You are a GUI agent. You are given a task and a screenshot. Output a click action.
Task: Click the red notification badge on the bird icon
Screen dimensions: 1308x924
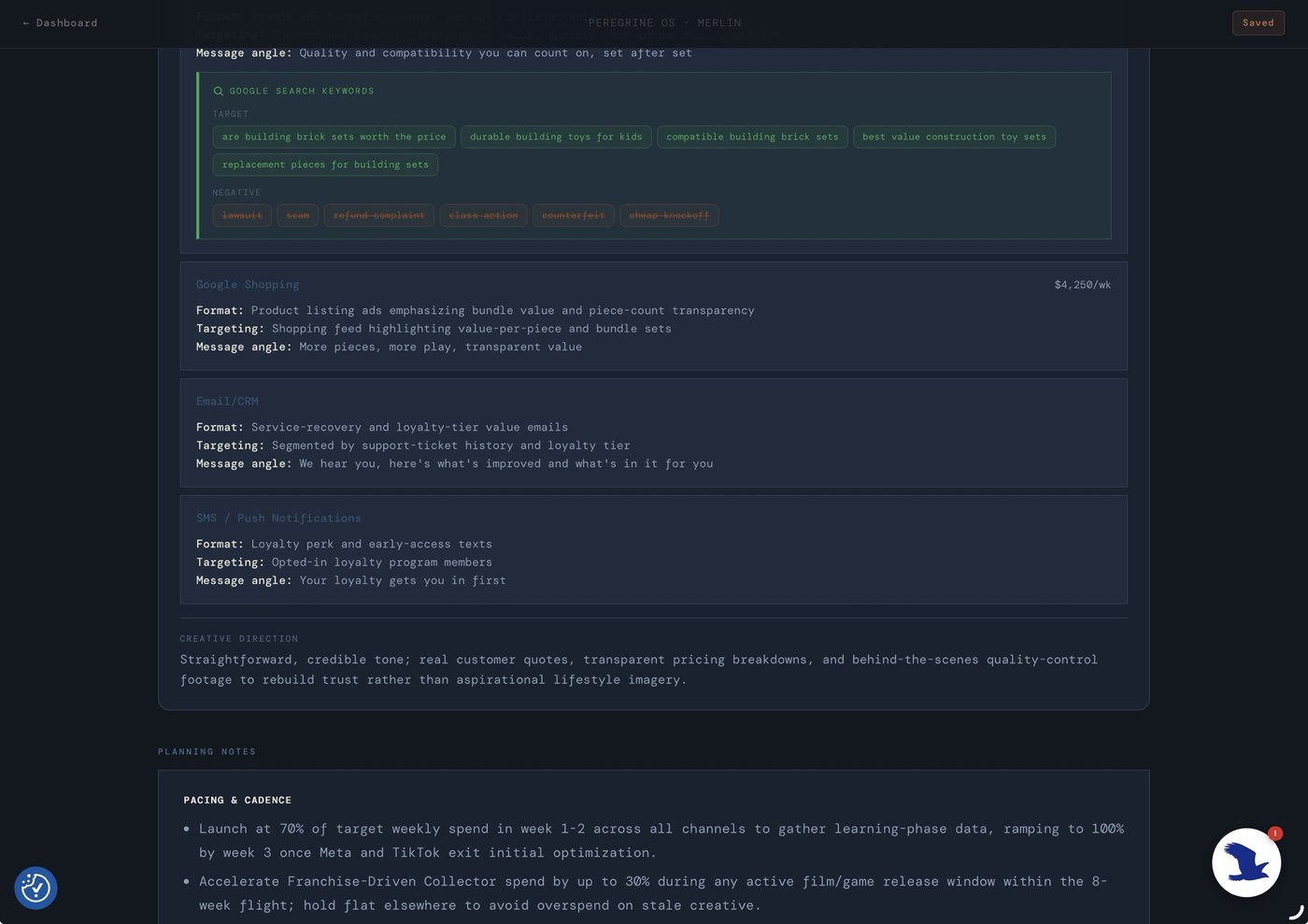(1274, 833)
